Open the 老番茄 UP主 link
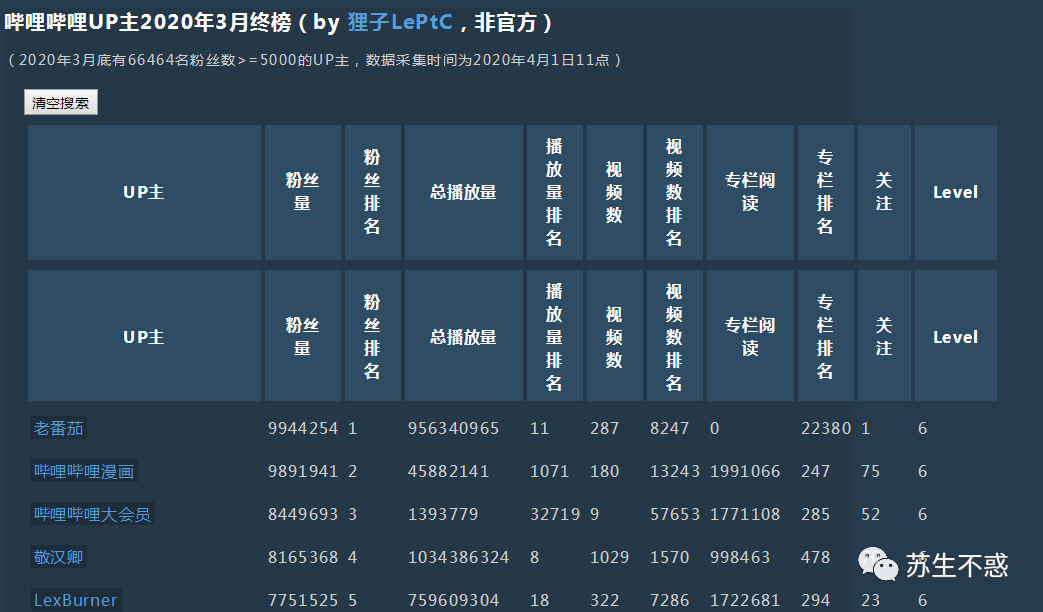 point(59,428)
